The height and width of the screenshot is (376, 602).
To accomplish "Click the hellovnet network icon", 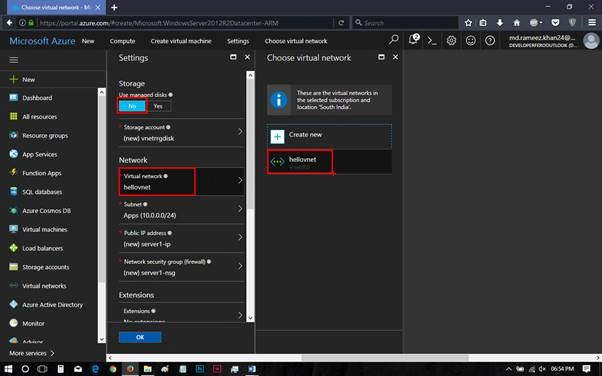I will [x=277, y=162].
